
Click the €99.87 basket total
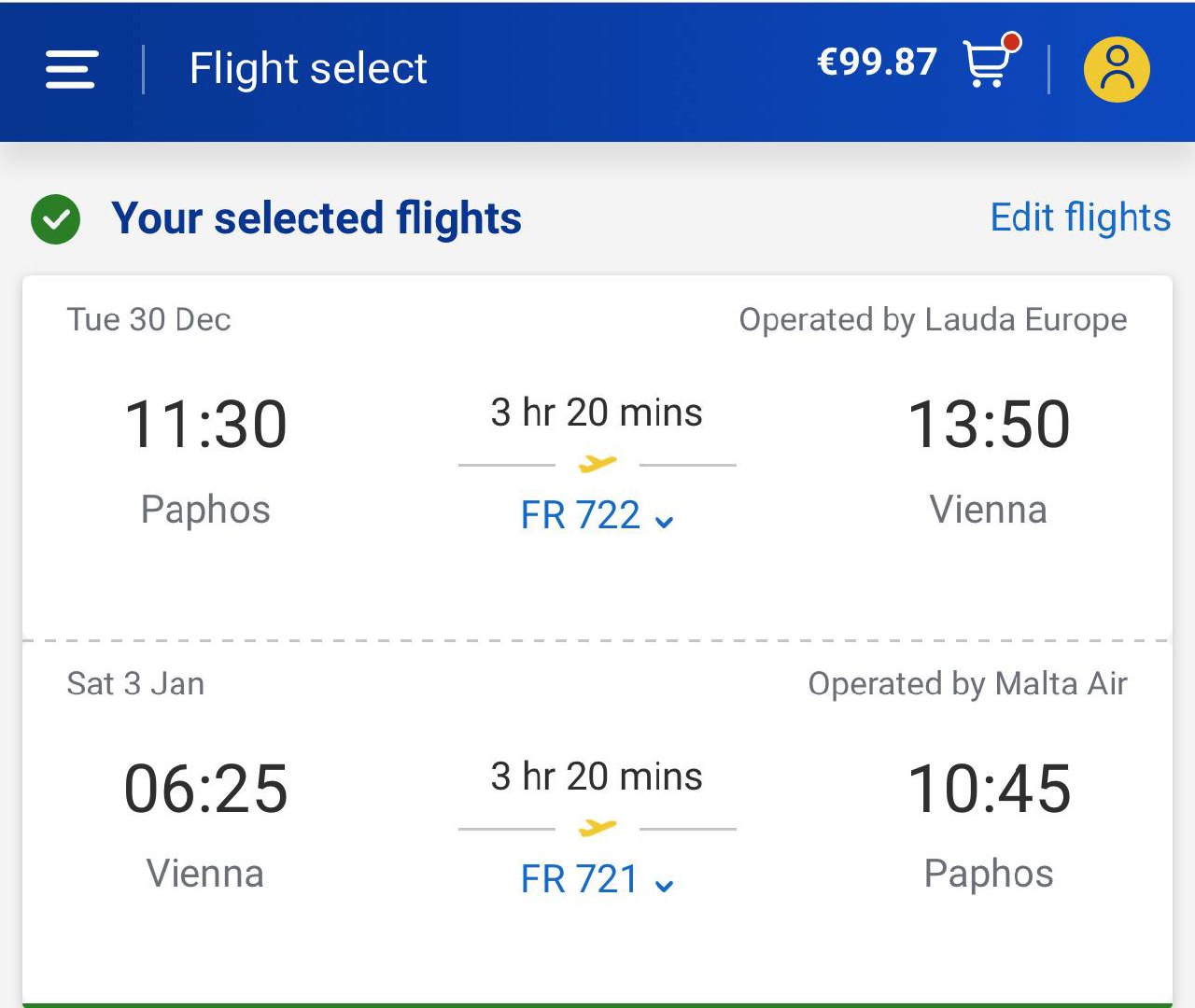(x=877, y=63)
